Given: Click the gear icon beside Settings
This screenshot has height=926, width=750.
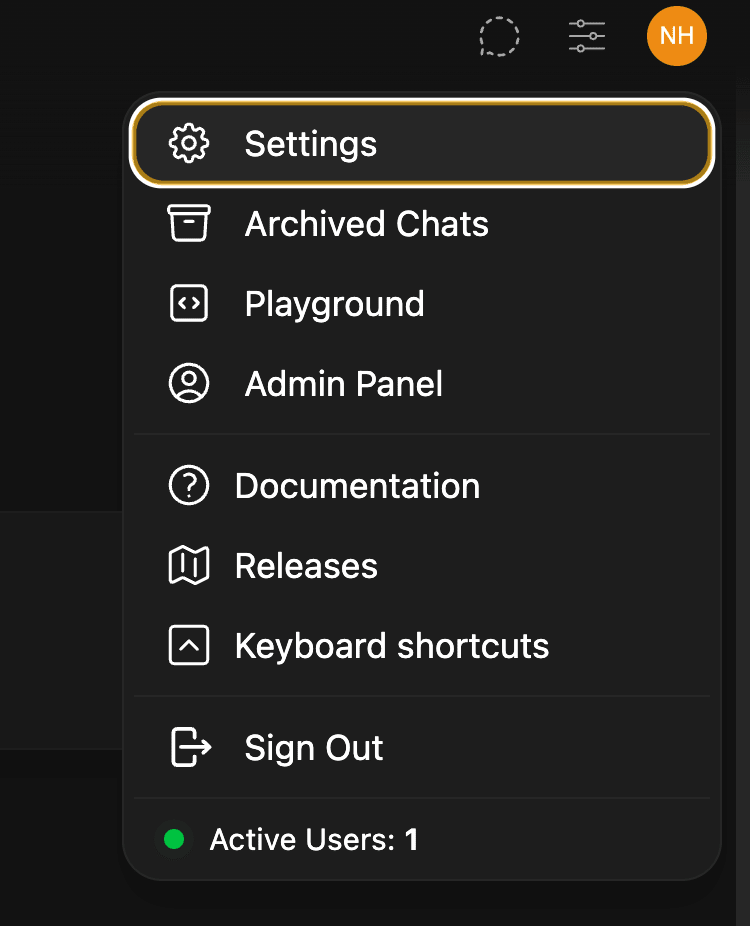Looking at the screenshot, I should pos(189,144).
